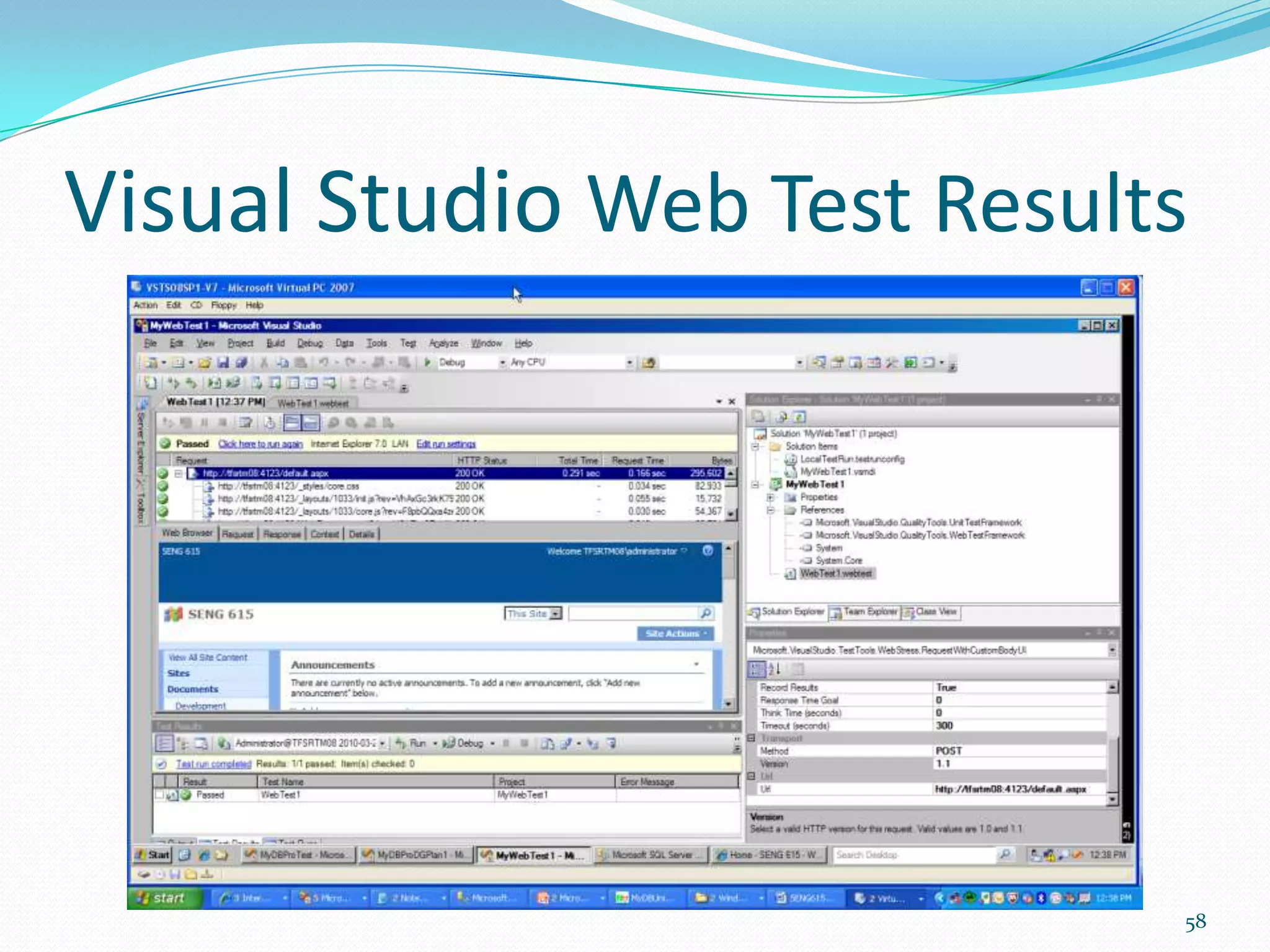Toggle the second layout view button
Viewport: 1270px width, 952px height.
tap(311, 423)
